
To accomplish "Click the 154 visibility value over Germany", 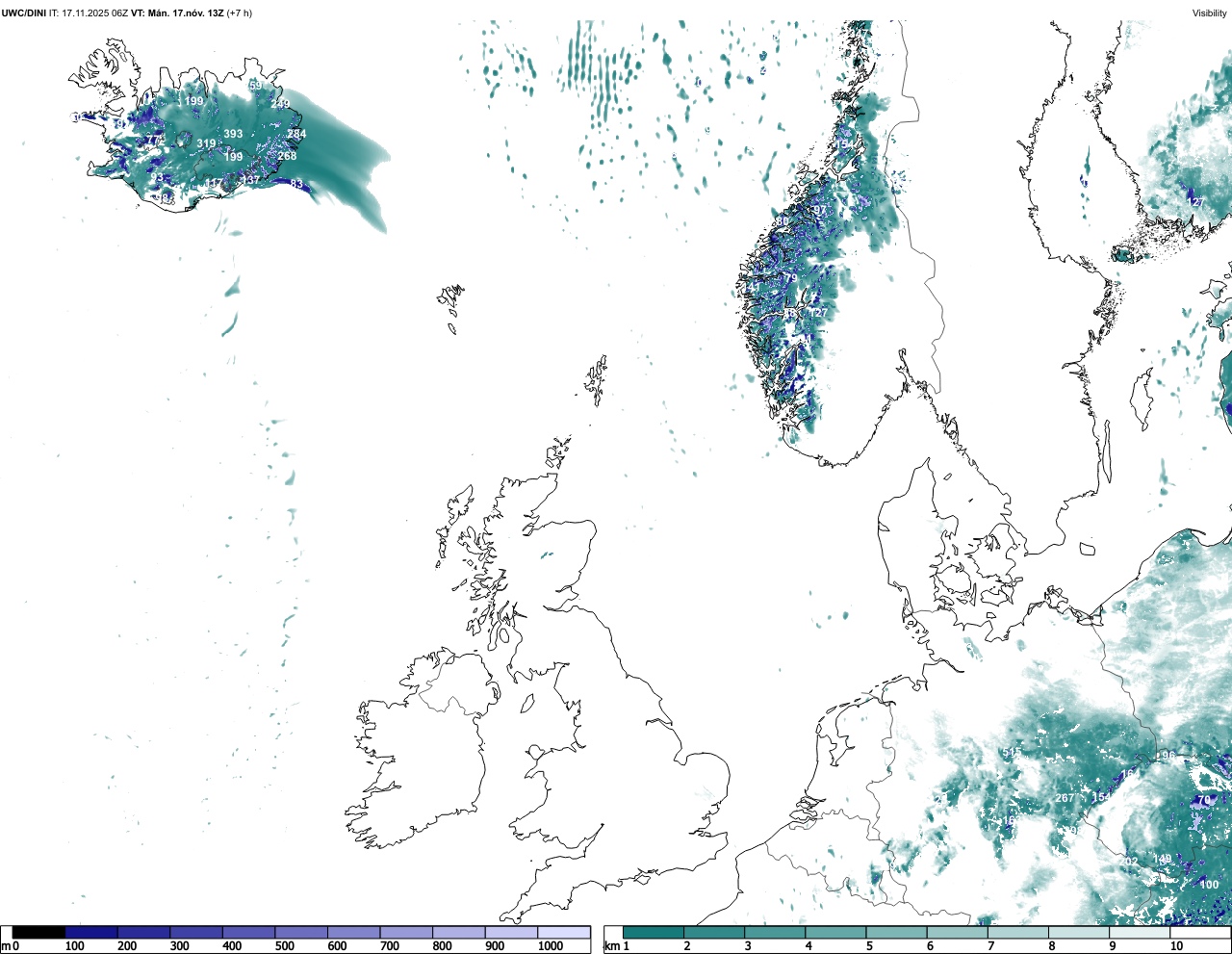I will (x=1100, y=797).
